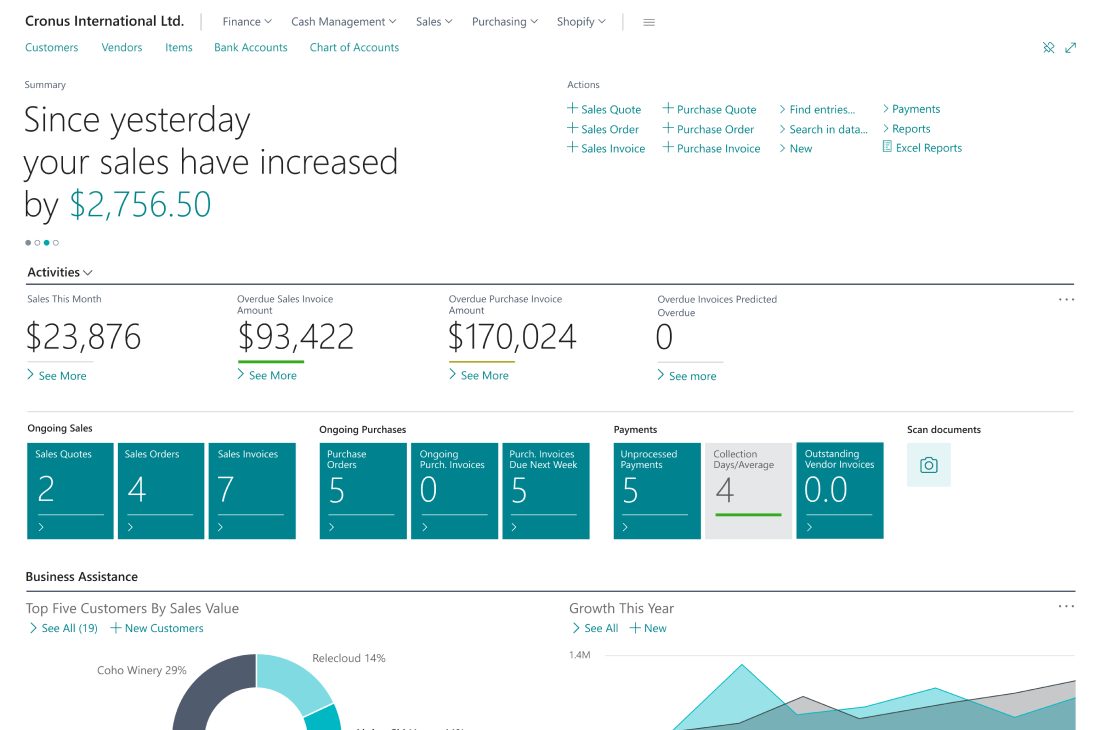Open Purch. Invoices Due Next Week tile
Screen dimensions: 1100x730
coord(546,491)
